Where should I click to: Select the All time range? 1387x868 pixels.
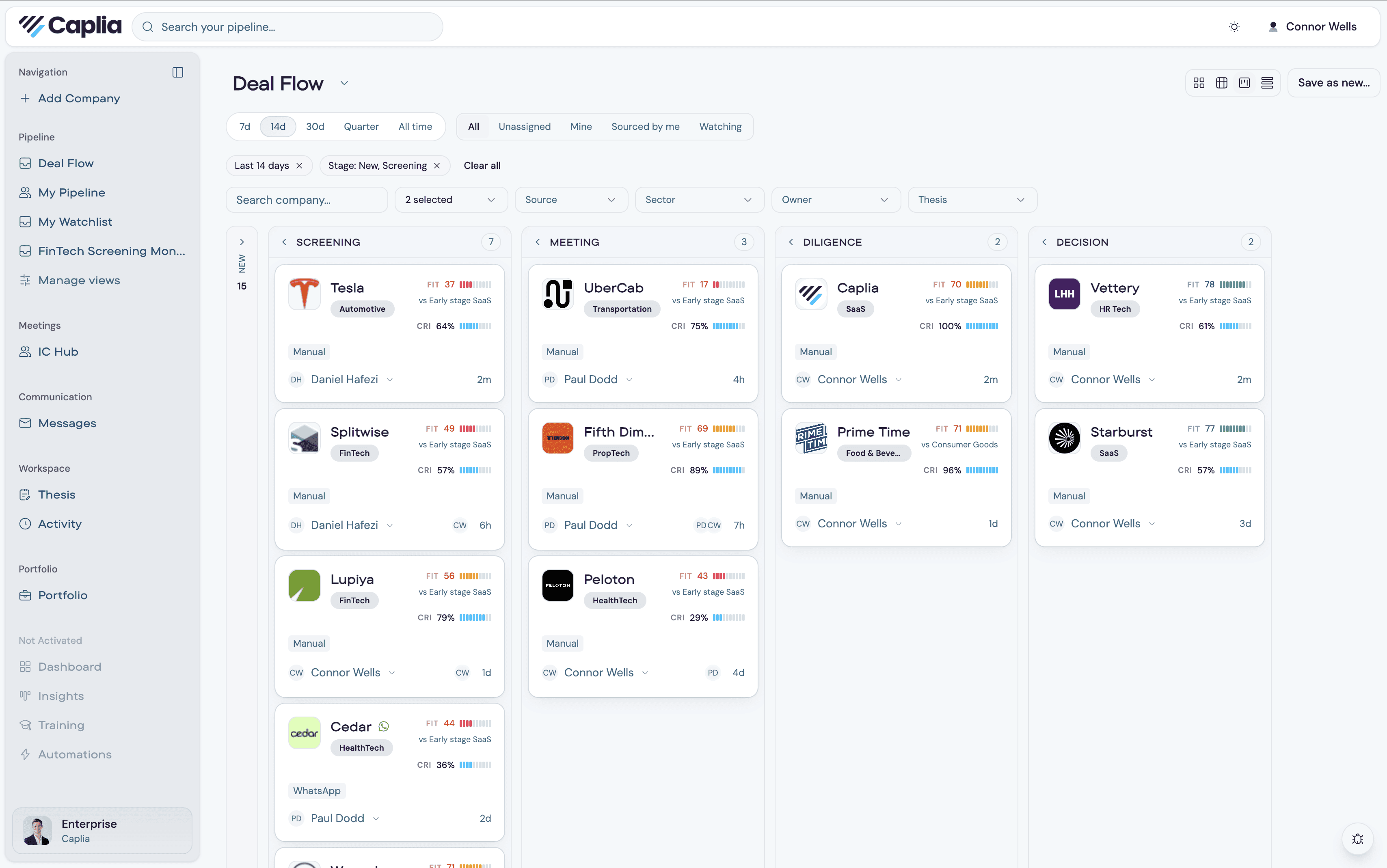click(x=415, y=127)
